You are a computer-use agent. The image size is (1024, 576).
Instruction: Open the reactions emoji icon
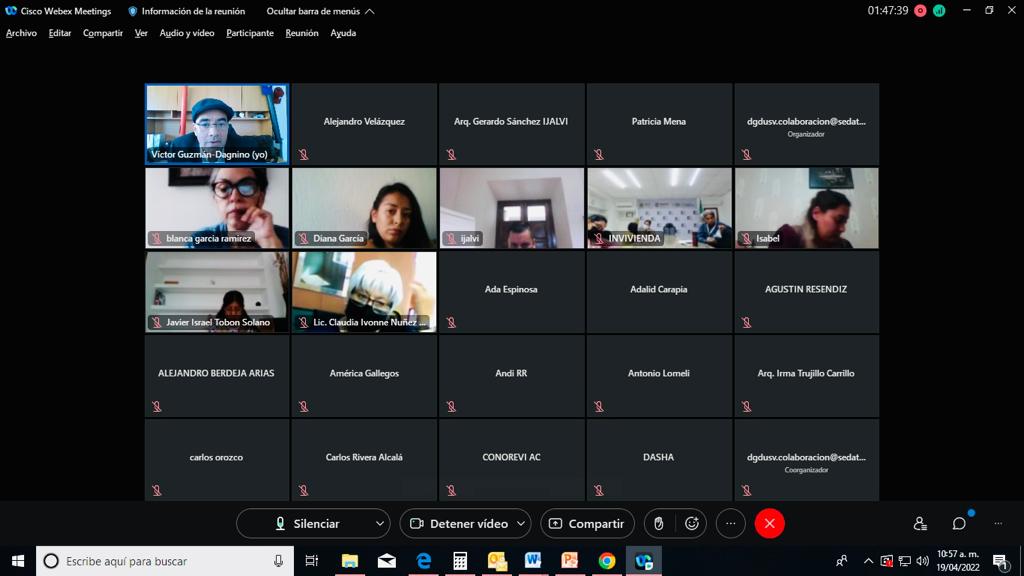(692, 524)
